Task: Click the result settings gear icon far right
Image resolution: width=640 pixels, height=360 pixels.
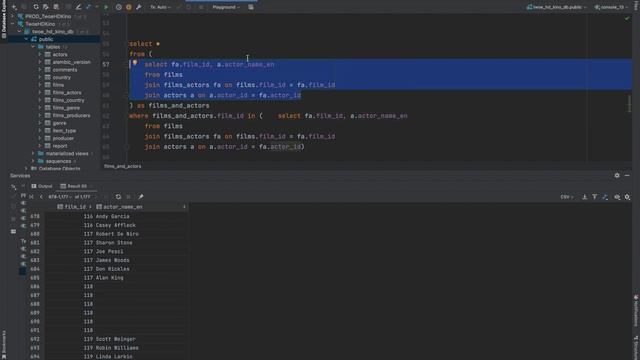Action: pyautogui.click(x=627, y=197)
